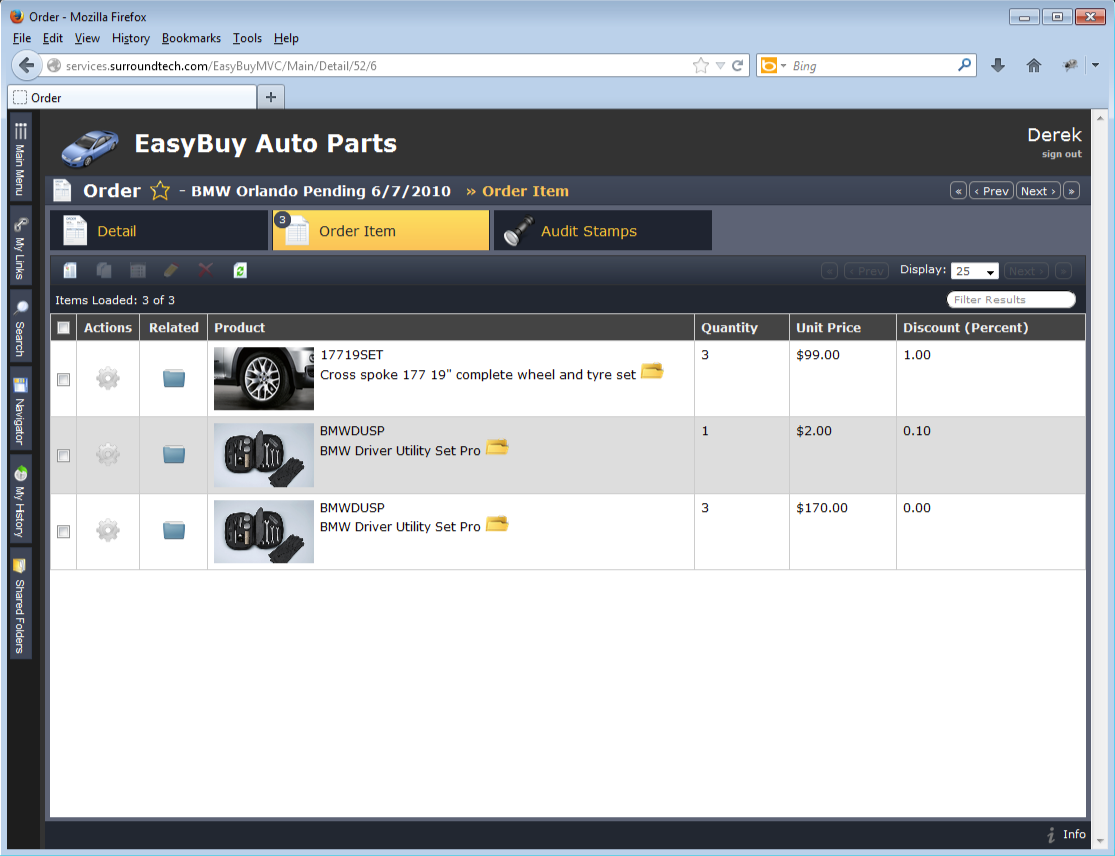Image resolution: width=1115 pixels, height=856 pixels.
Task: Open the Shared Folders sidebar panel
Action: [21, 604]
